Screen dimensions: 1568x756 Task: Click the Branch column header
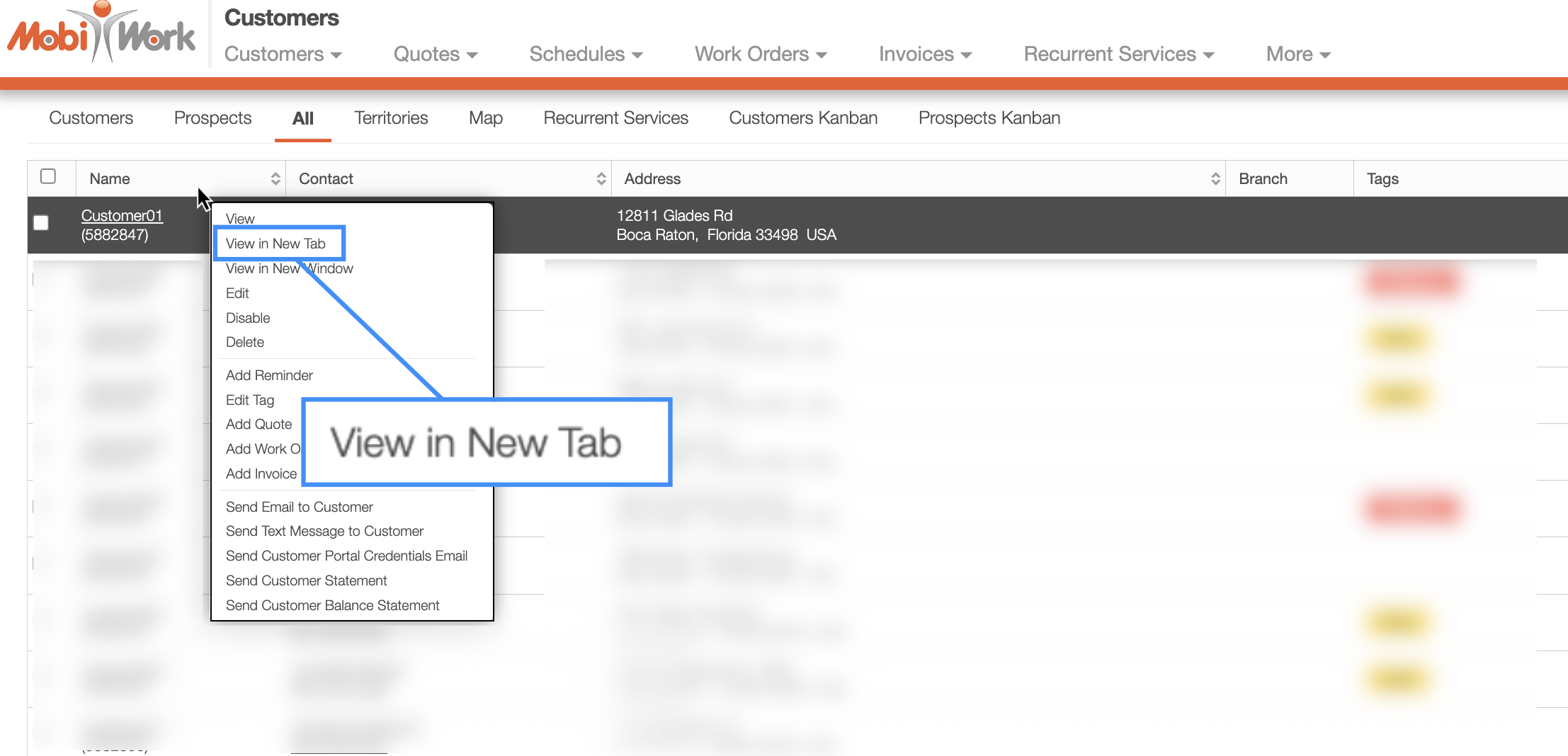pos(1263,179)
